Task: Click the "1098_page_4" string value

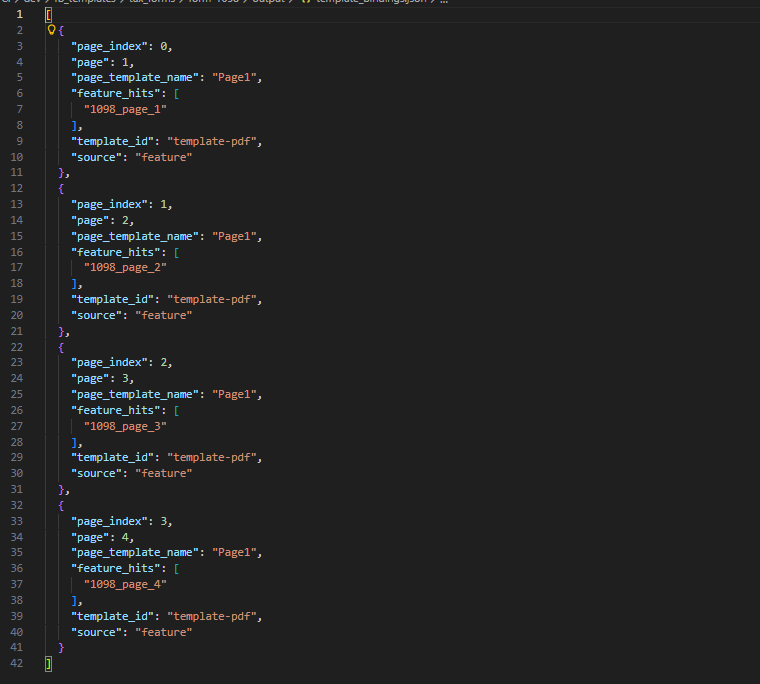Action: coord(126,585)
